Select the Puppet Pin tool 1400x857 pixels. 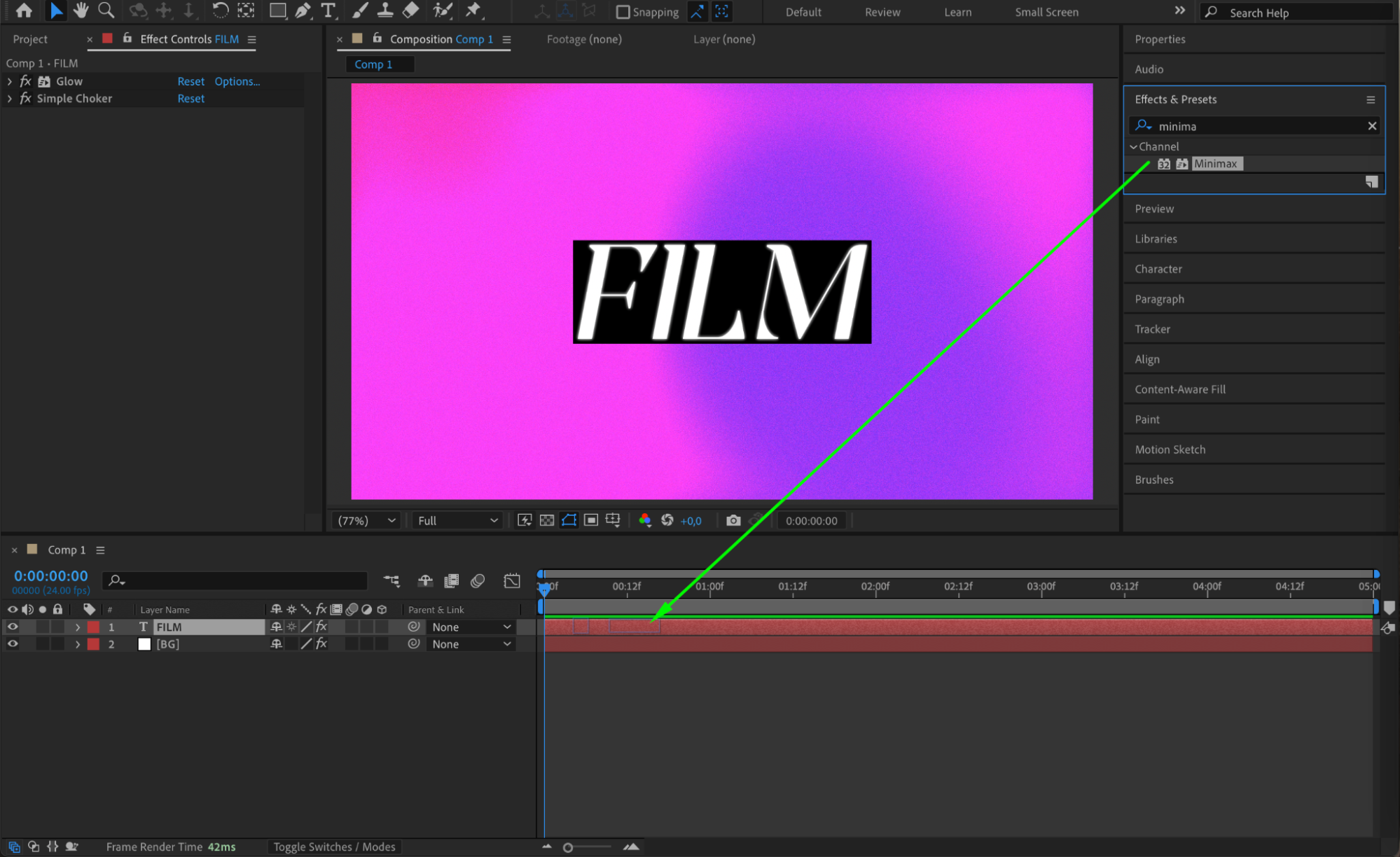pyautogui.click(x=474, y=11)
